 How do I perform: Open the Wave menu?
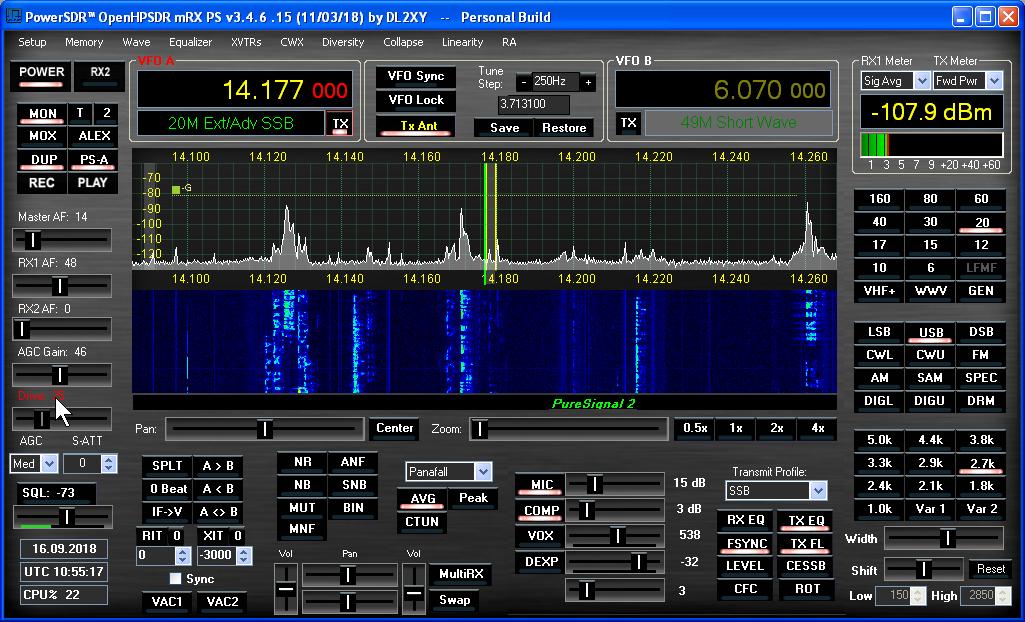pyautogui.click(x=136, y=42)
